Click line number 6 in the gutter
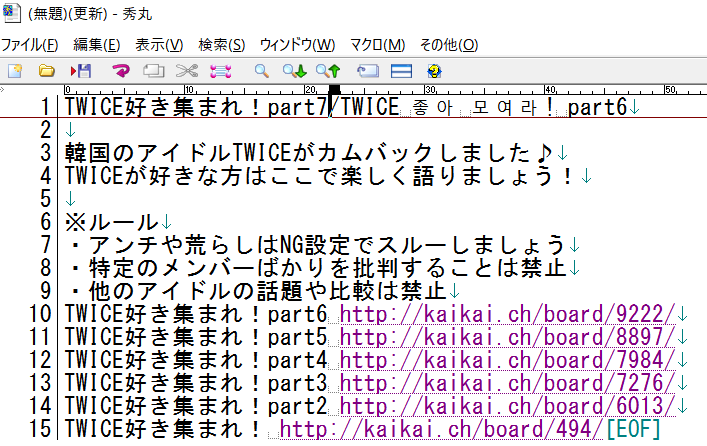This screenshot has height=446, width=707. click(x=45, y=221)
